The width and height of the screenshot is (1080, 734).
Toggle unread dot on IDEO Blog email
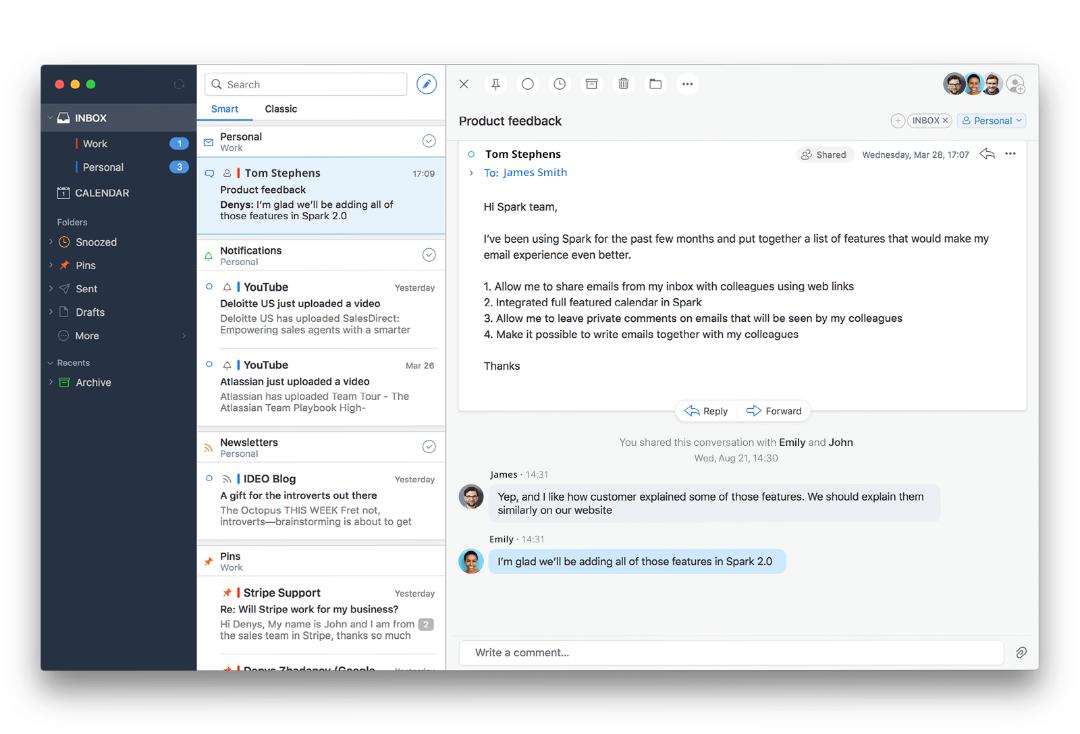click(x=209, y=478)
